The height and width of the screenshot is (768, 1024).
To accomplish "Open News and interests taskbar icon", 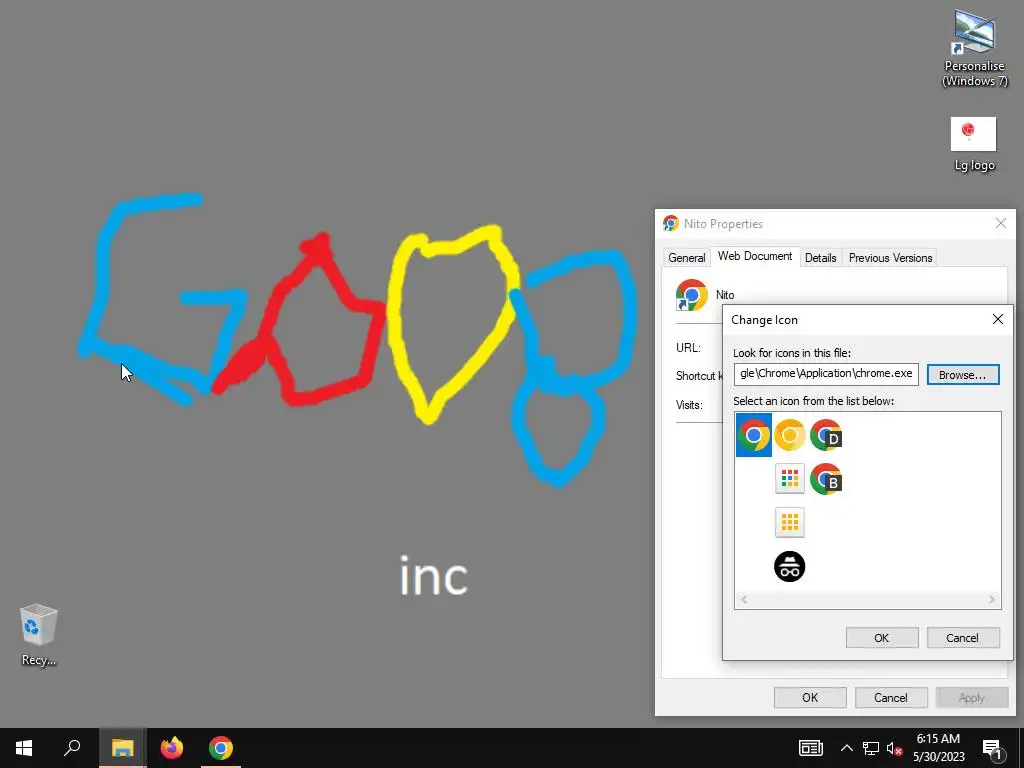I will coord(810,748).
